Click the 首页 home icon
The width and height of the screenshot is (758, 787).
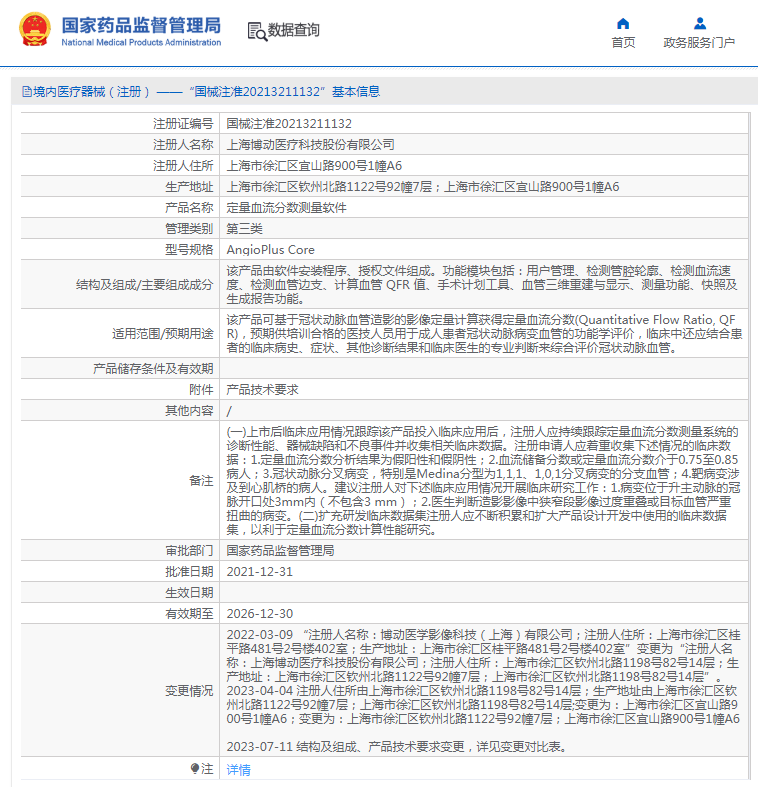pyautogui.click(x=623, y=24)
